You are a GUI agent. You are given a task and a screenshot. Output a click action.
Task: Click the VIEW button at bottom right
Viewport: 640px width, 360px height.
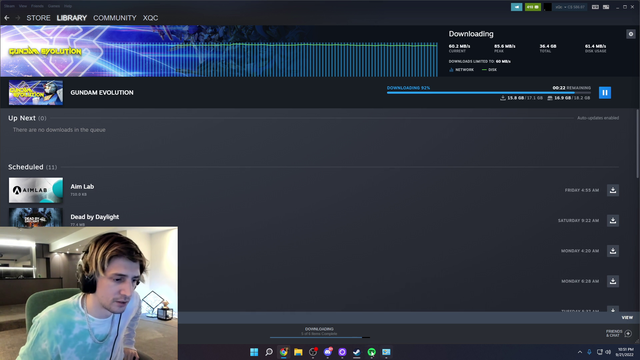point(627,318)
